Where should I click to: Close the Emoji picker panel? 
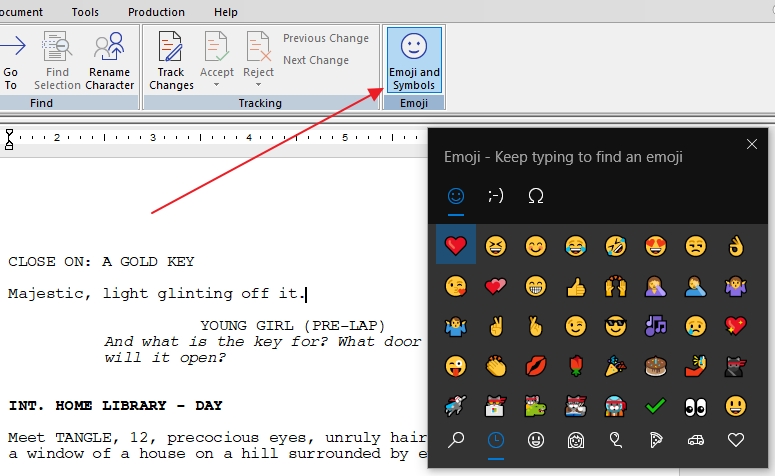pos(752,144)
